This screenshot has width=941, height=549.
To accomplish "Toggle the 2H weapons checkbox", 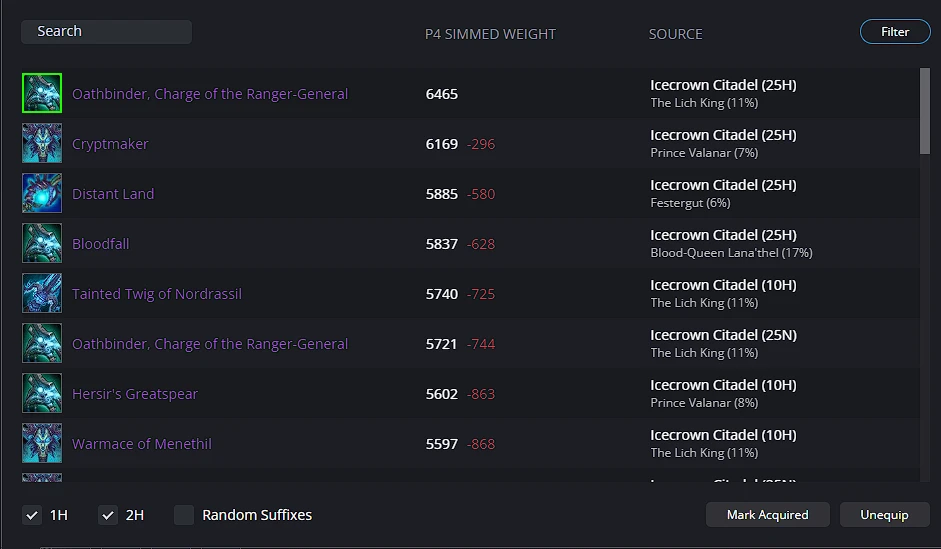I will [x=108, y=515].
